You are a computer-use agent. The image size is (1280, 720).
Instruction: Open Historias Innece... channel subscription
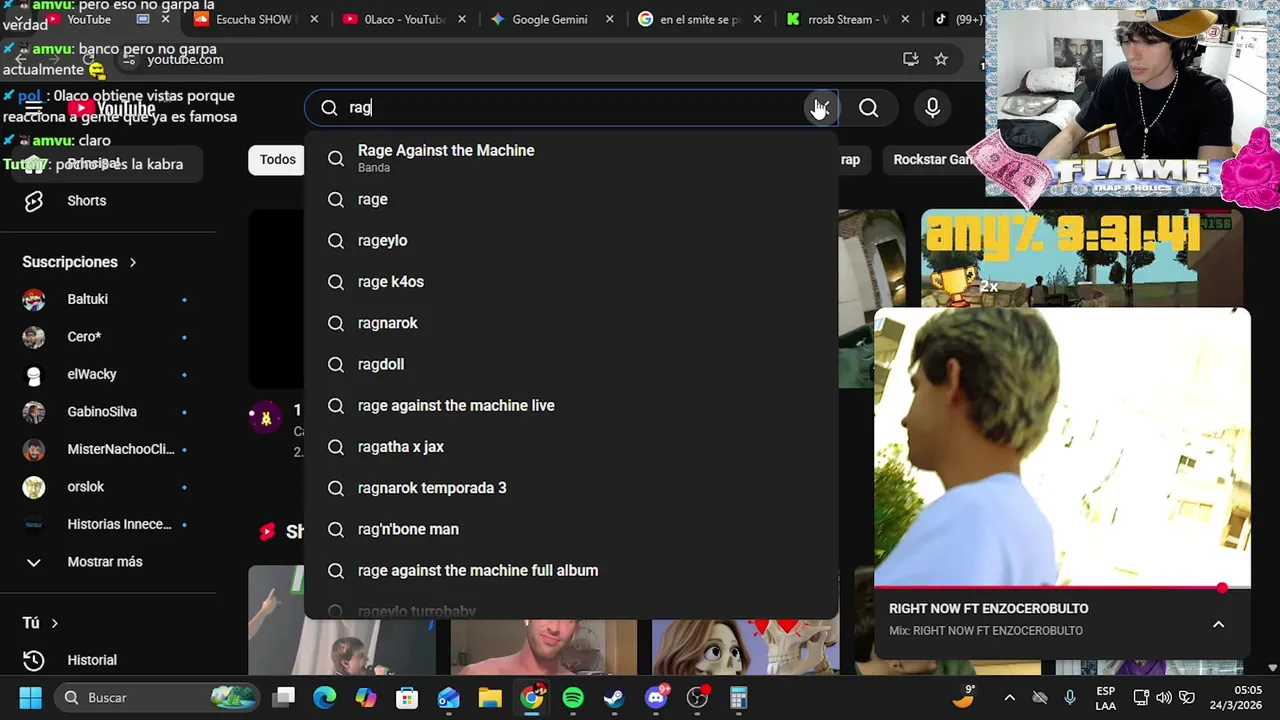point(108,524)
